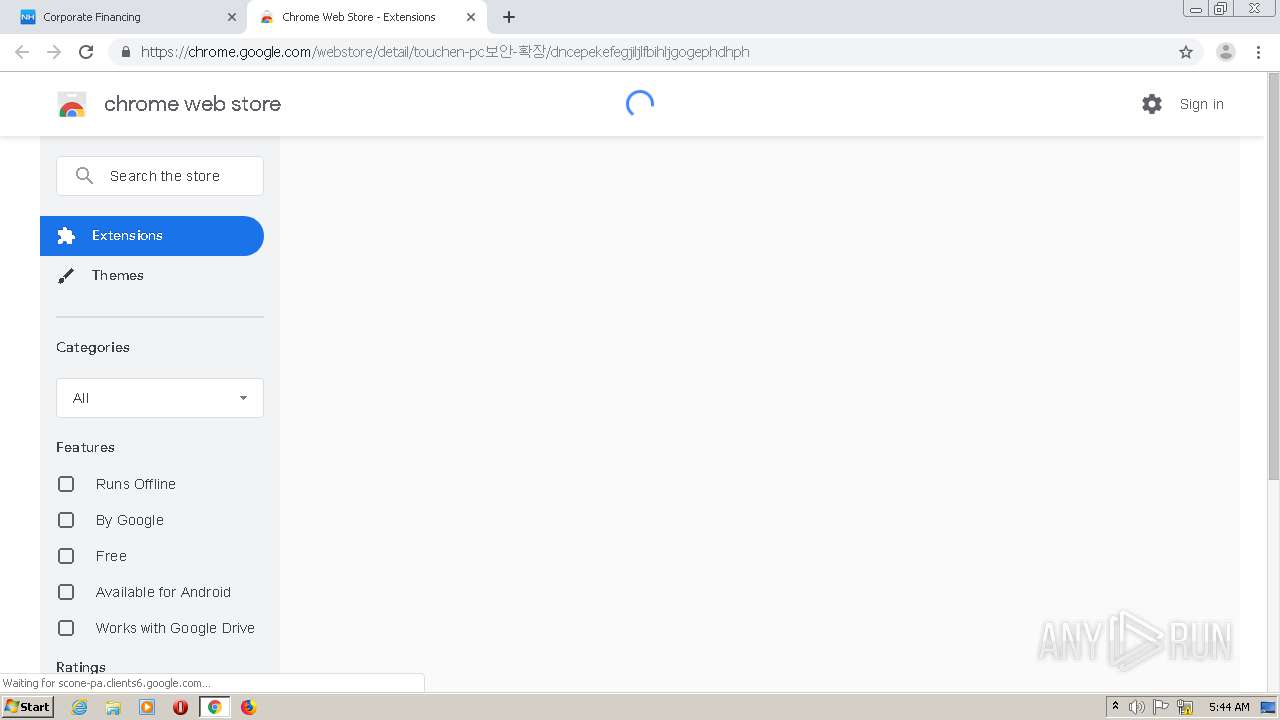The height and width of the screenshot is (720, 1280).
Task: Launch Firefox from the taskbar
Action: (x=248, y=707)
